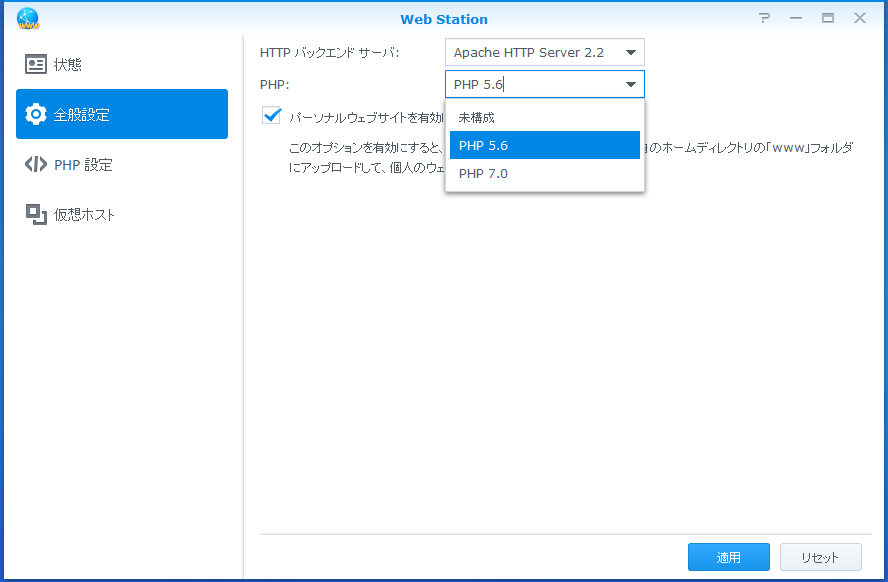Viewport: 888px width, 582px height.
Task: Click the status card icon beside 状態
Action: point(36,65)
